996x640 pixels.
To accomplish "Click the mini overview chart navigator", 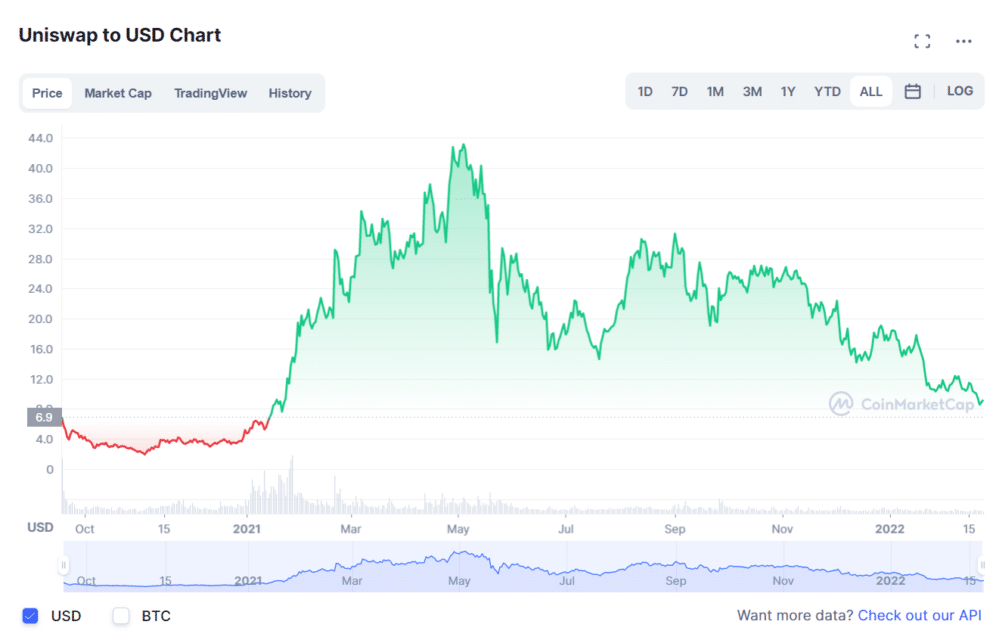I will pos(523,567).
